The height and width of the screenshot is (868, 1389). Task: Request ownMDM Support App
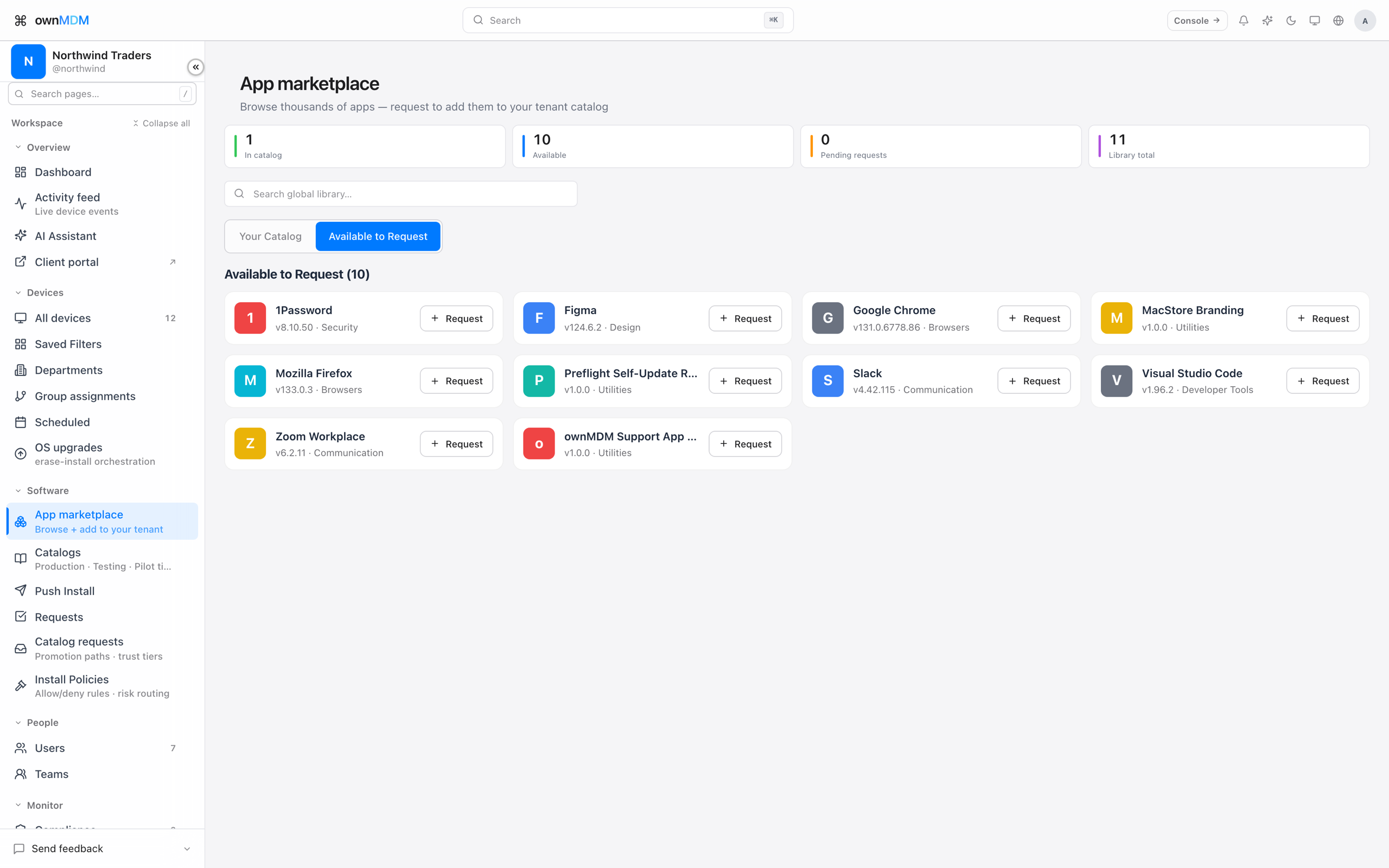tap(745, 444)
